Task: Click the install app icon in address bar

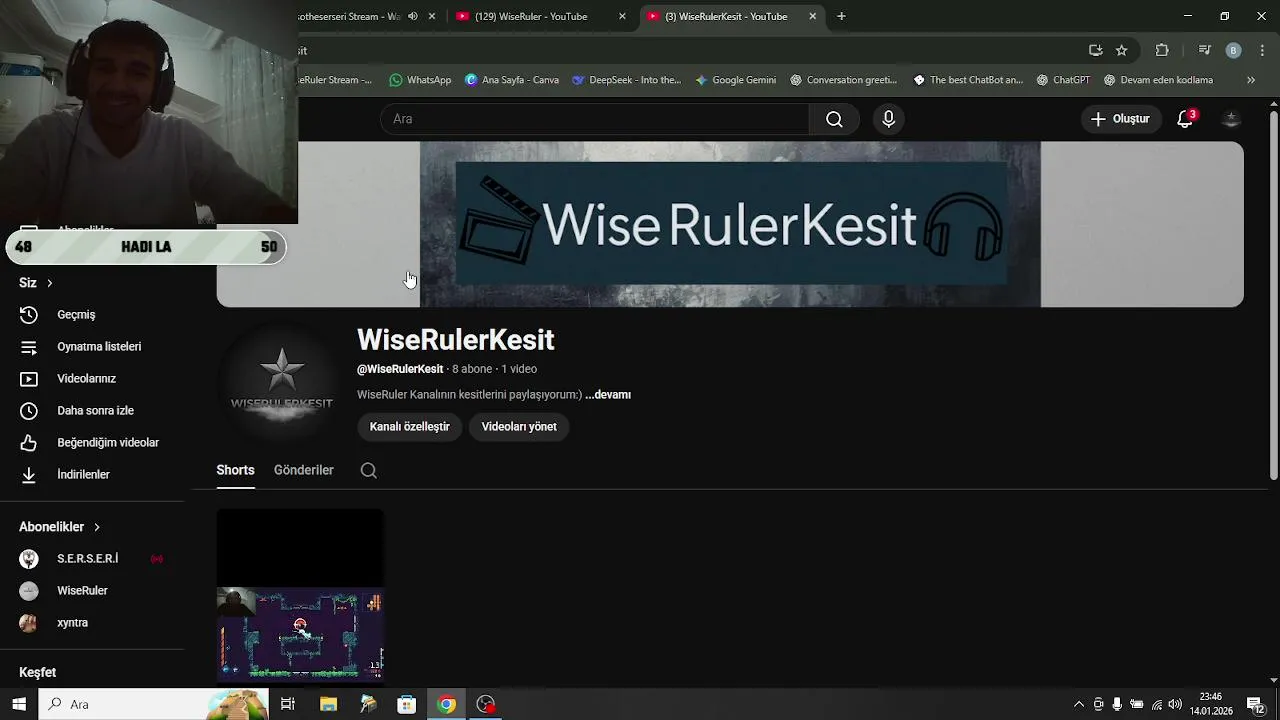Action: [x=1096, y=51]
